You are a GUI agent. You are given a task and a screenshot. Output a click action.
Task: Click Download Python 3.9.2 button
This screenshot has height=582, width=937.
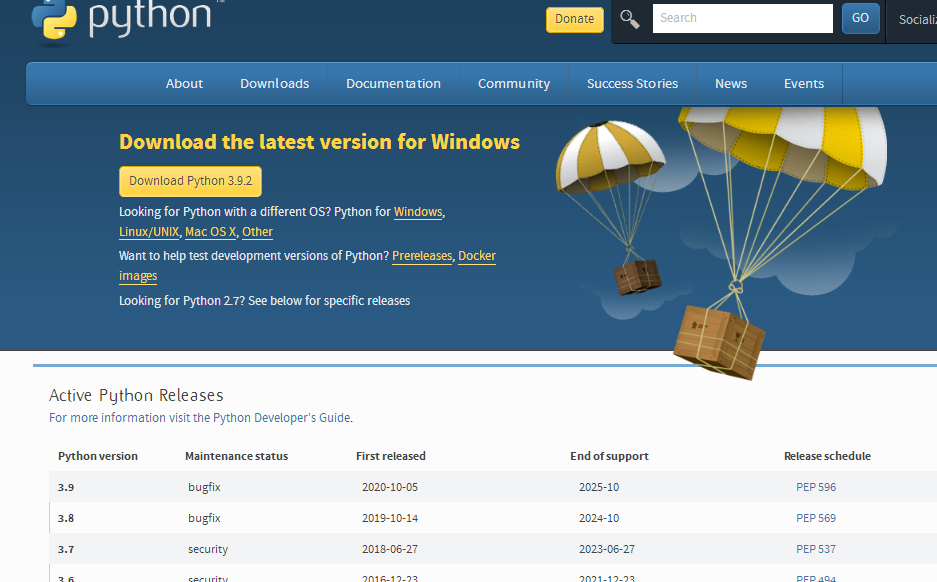pyautogui.click(x=191, y=181)
